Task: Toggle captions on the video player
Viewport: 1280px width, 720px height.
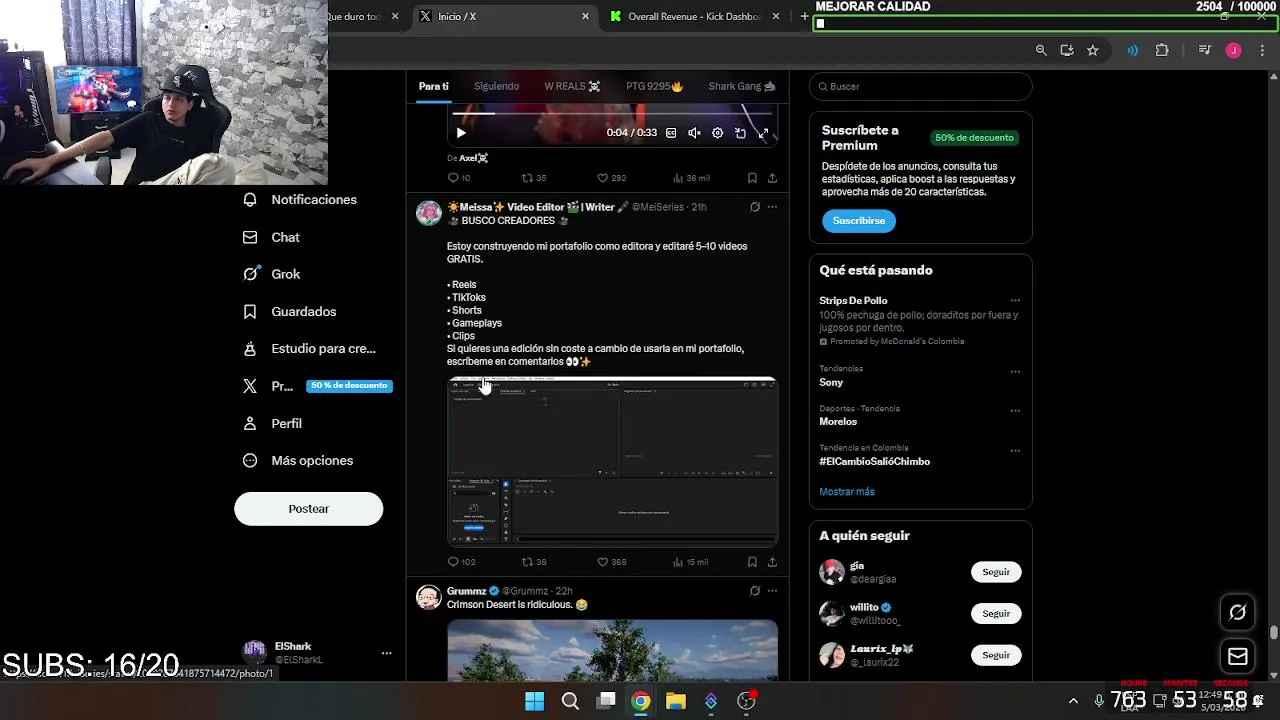Action: pyautogui.click(x=671, y=133)
